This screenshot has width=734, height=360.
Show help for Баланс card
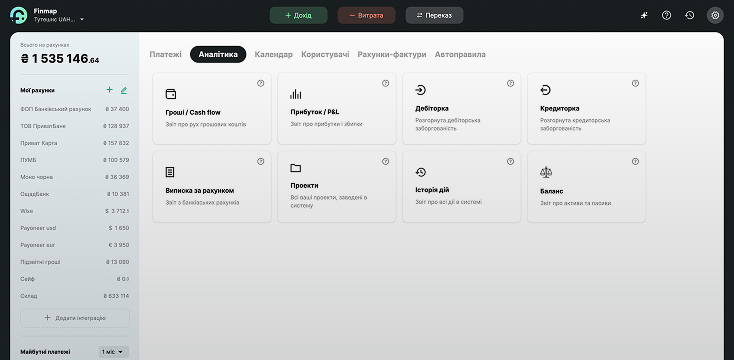pos(635,162)
